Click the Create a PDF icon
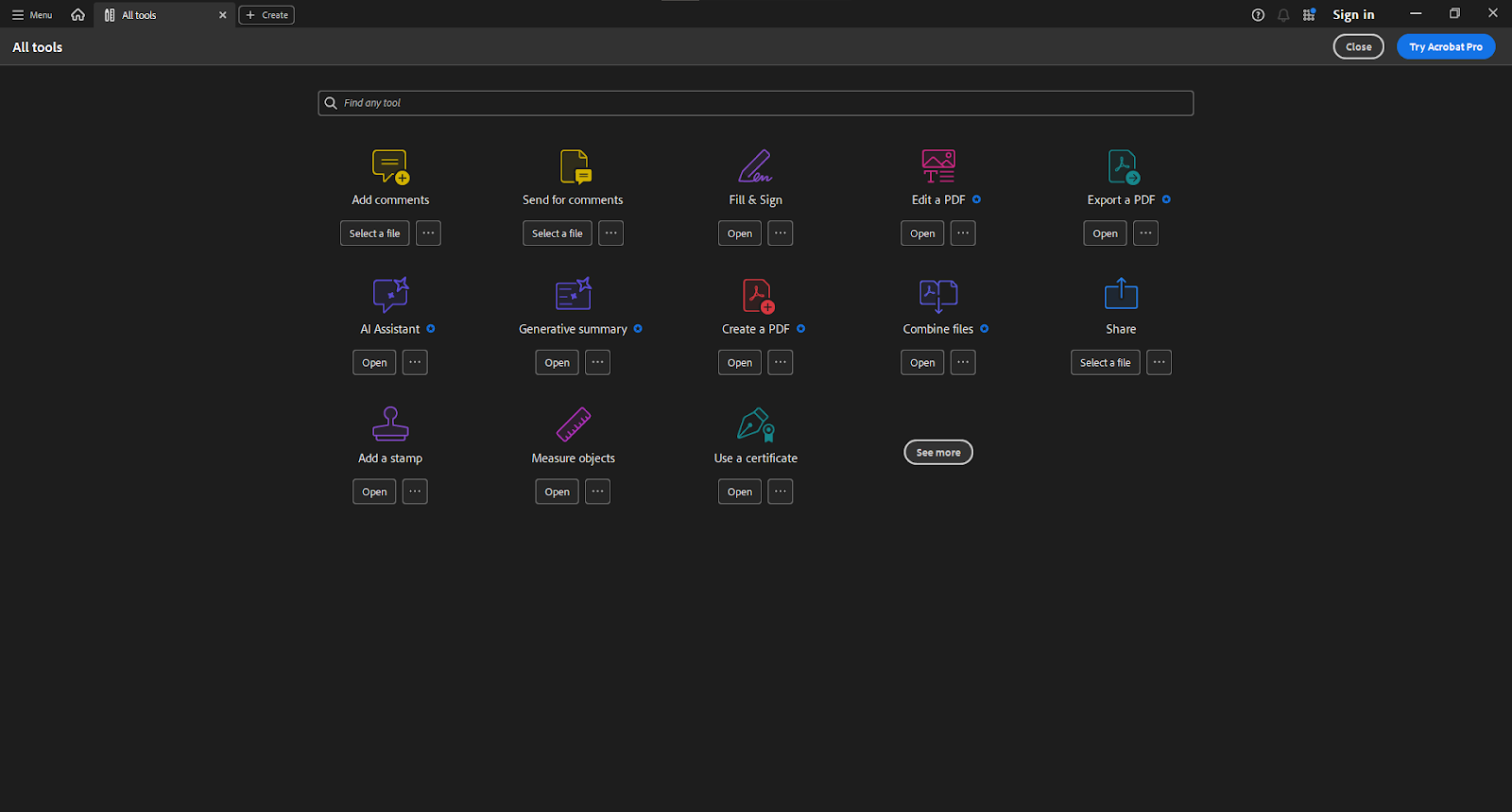Image resolution: width=1512 pixels, height=812 pixels. click(x=758, y=296)
